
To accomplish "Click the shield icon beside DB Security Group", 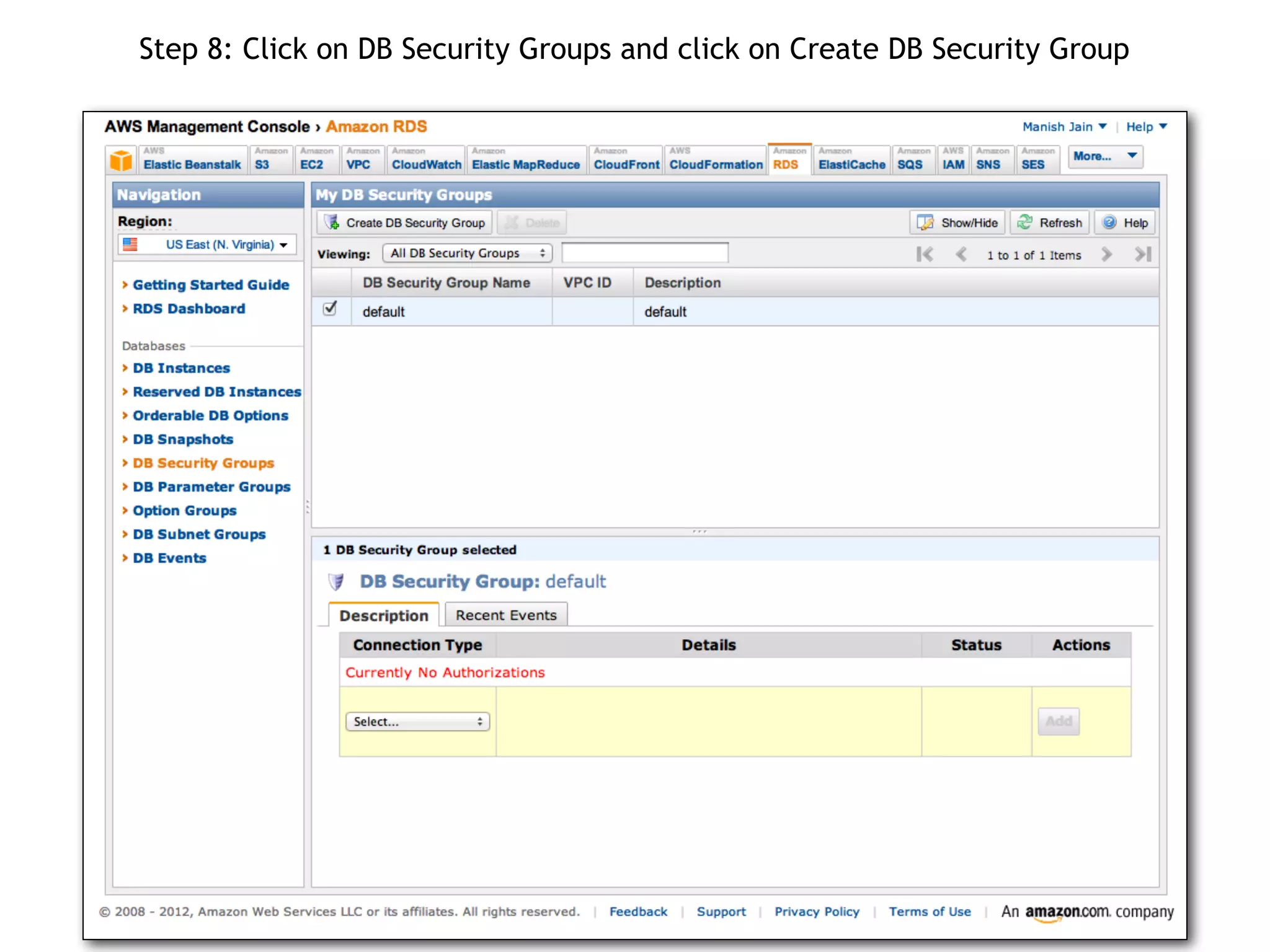I will coord(335,581).
